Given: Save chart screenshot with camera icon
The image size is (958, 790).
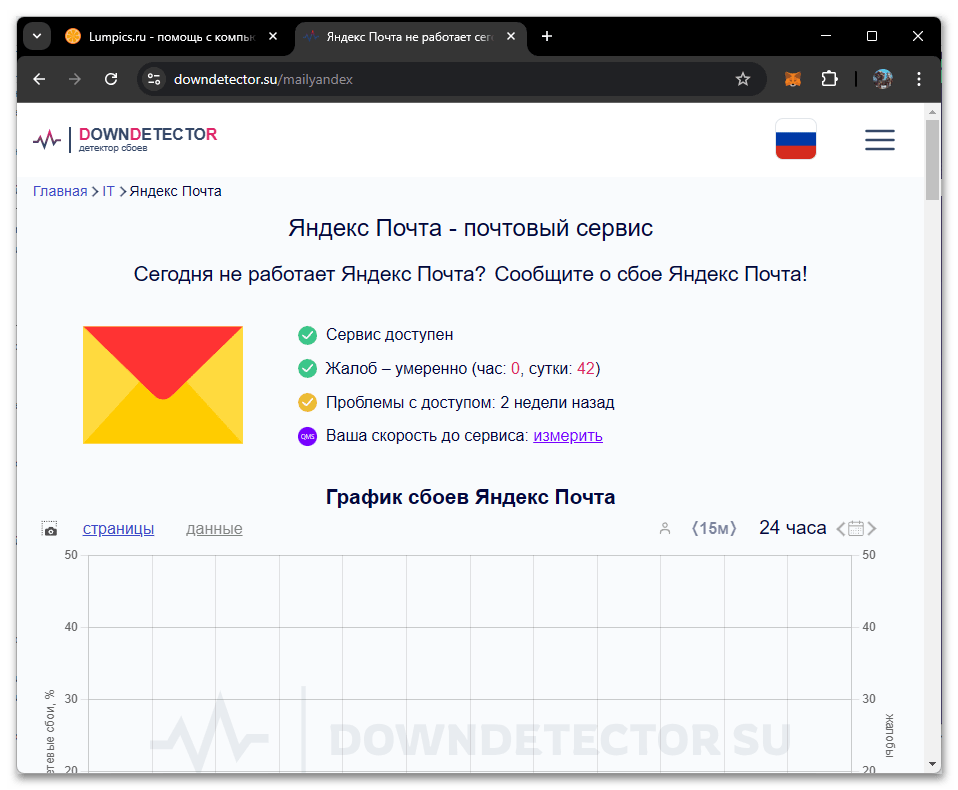Looking at the screenshot, I should click(x=49, y=528).
